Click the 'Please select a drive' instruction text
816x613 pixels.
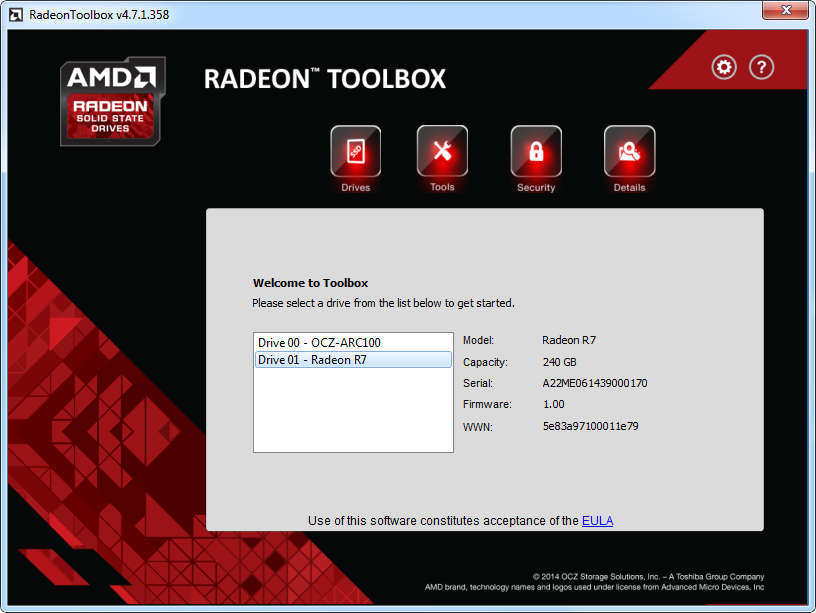click(x=383, y=303)
